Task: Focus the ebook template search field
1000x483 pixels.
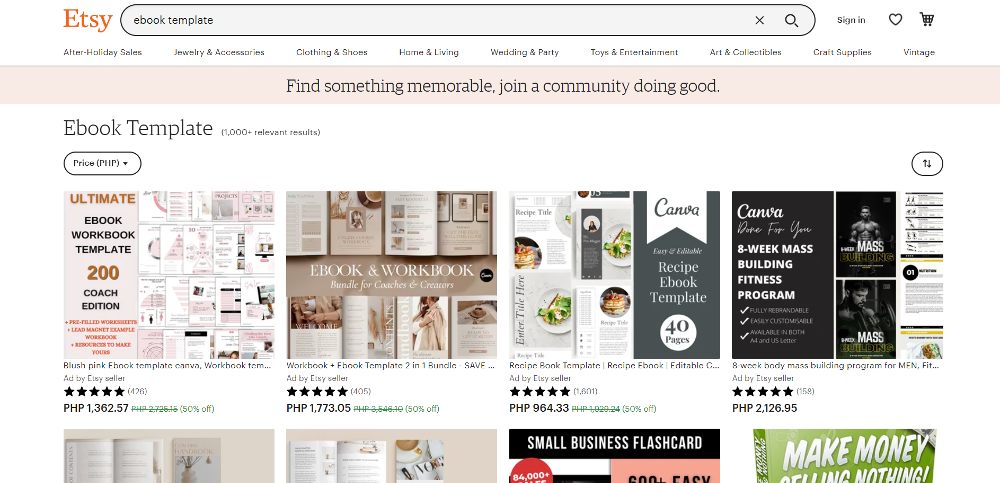Action: (x=440, y=20)
